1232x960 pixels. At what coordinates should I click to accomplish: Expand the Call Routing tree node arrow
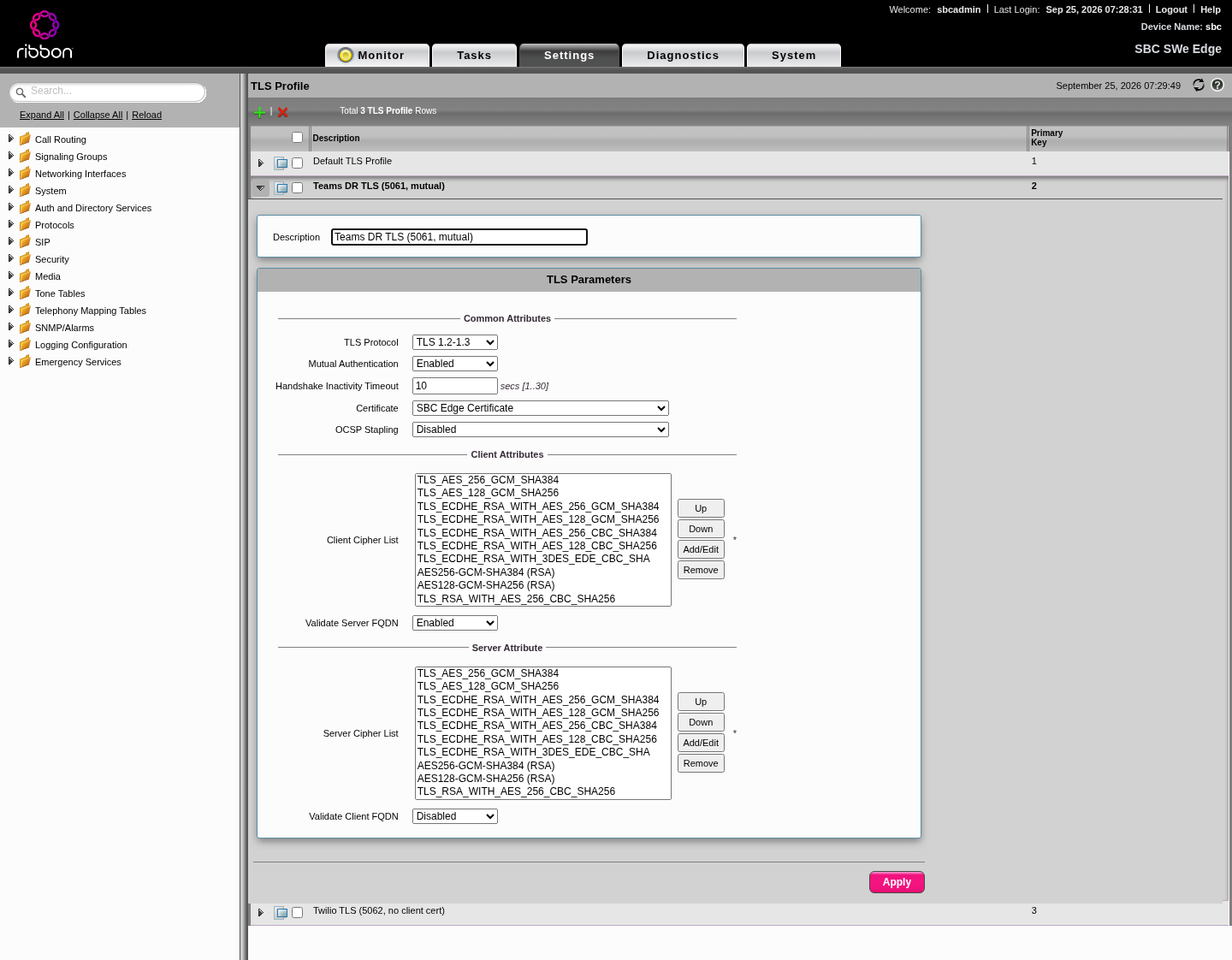(10, 139)
